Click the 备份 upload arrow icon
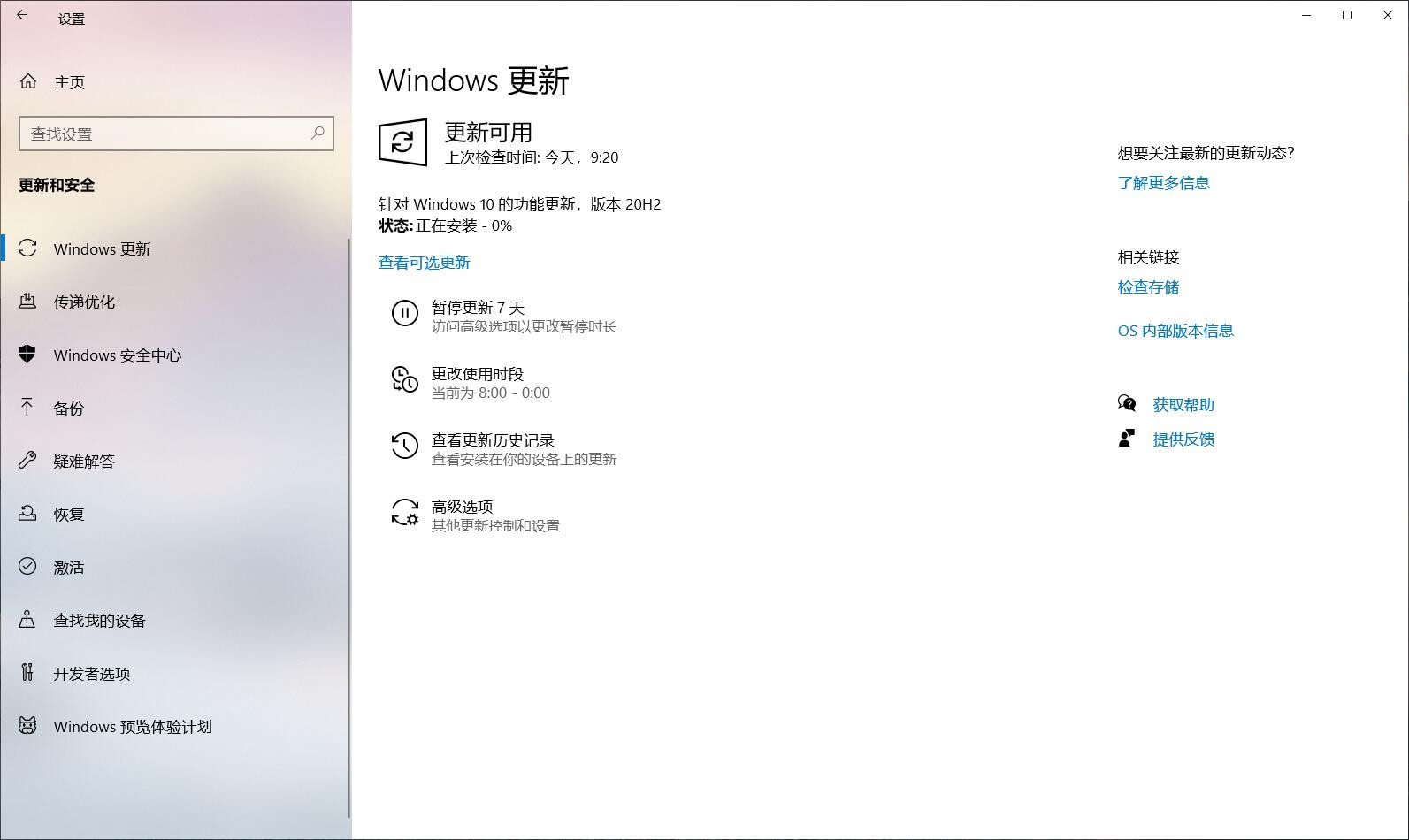The height and width of the screenshot is (840, 1409). click(x=27, y=407)
